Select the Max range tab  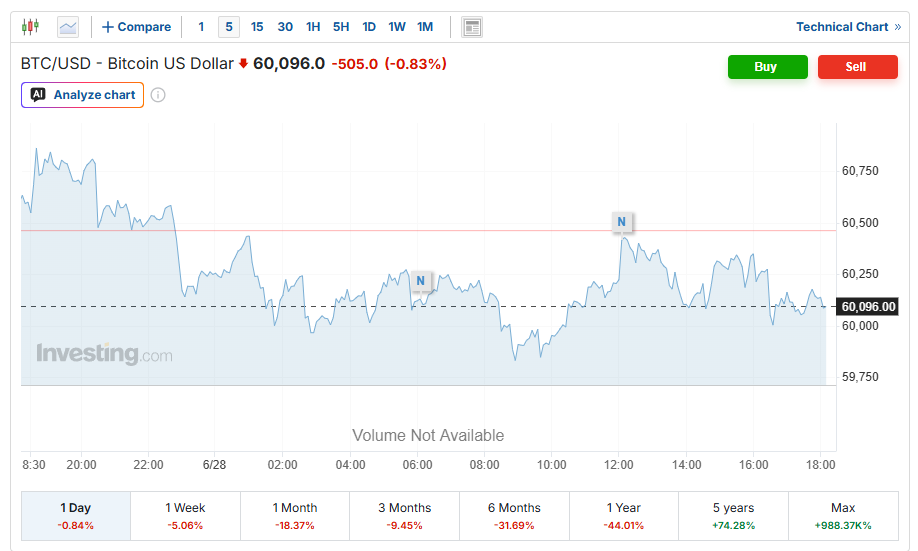(843, 516)
